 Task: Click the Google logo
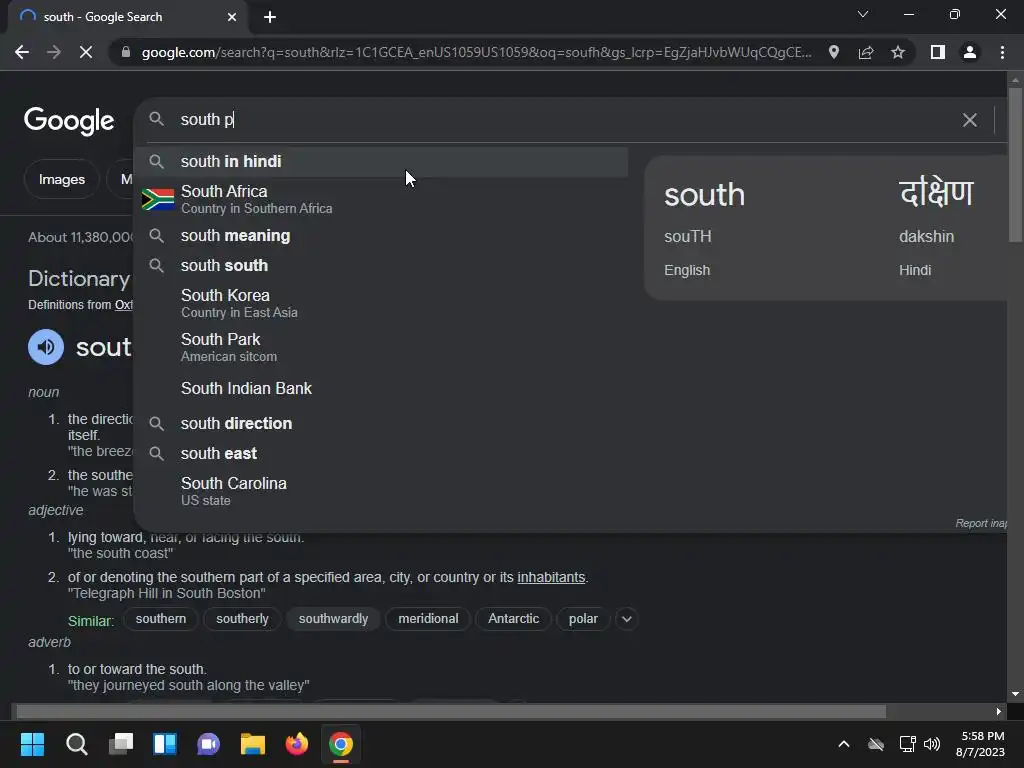click(69, 121)
